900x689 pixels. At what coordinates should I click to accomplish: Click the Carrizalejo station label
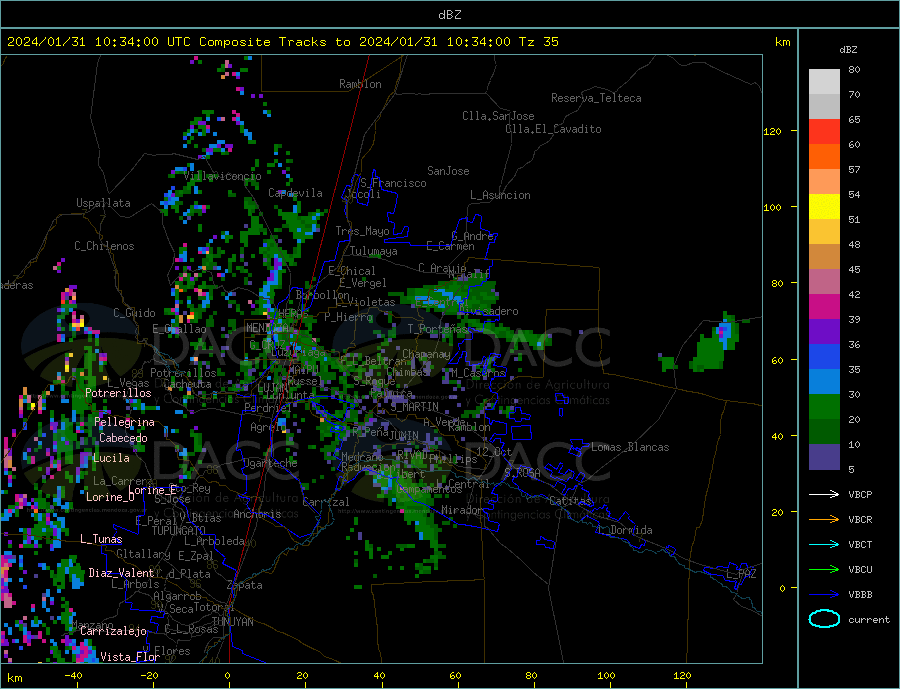[x=113, y=632]
